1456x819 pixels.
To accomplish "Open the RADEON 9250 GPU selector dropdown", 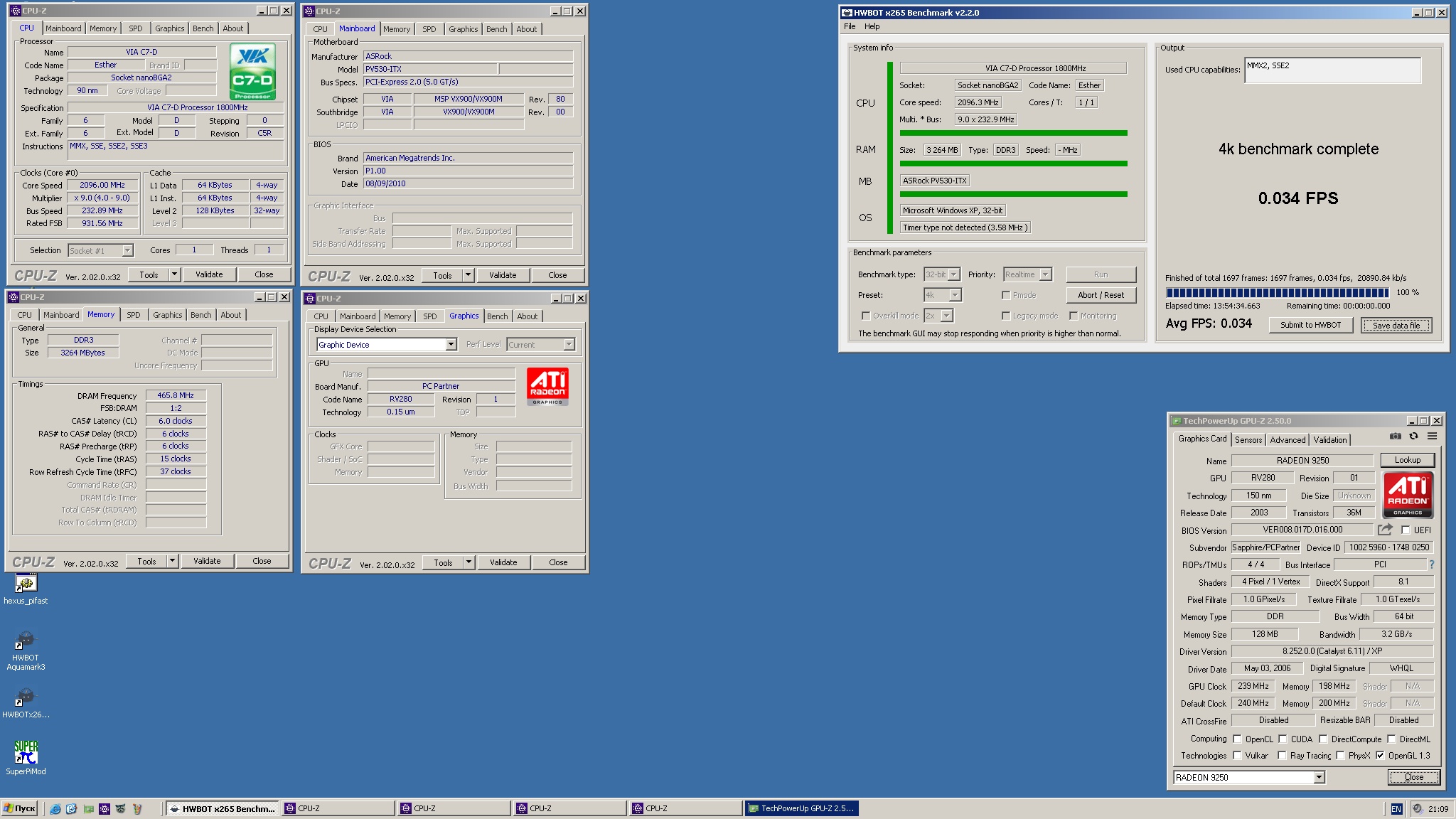I will pyautogui.click(x=1248, y=778).
